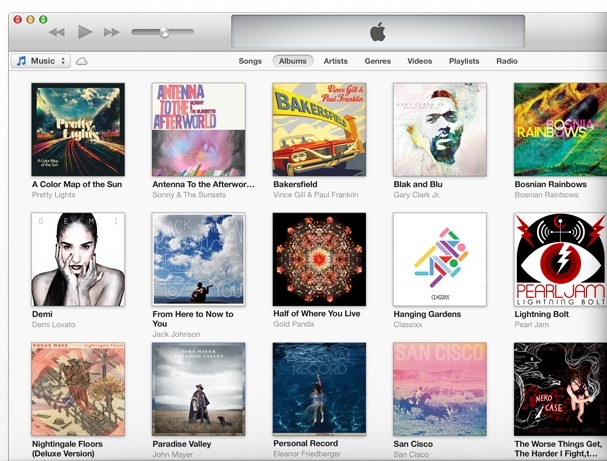Select the Bakersfield album artwork

coord(319,129)
